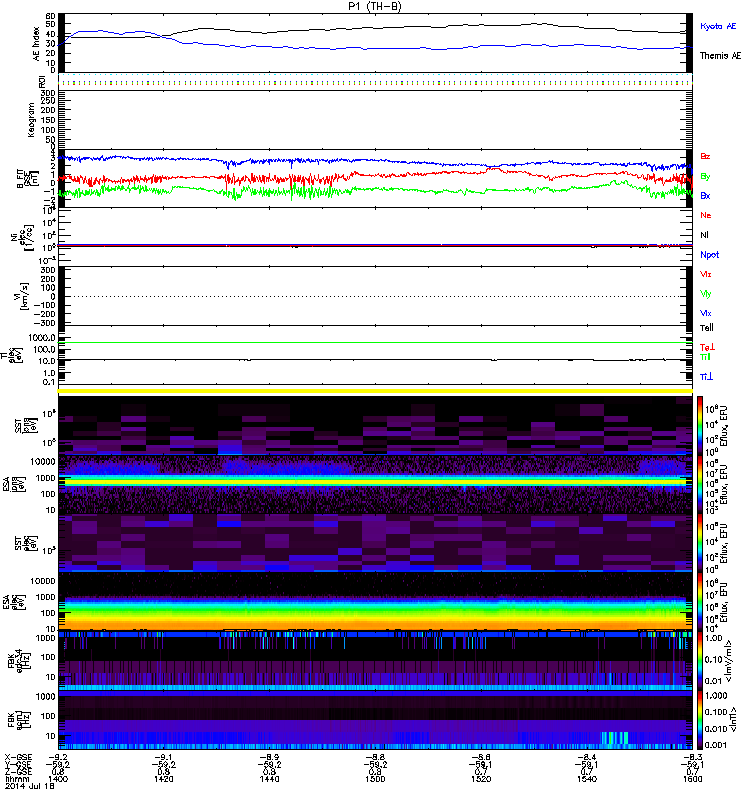
Task: Click the -300 tick on Vi axis
Action: point(44,323)
